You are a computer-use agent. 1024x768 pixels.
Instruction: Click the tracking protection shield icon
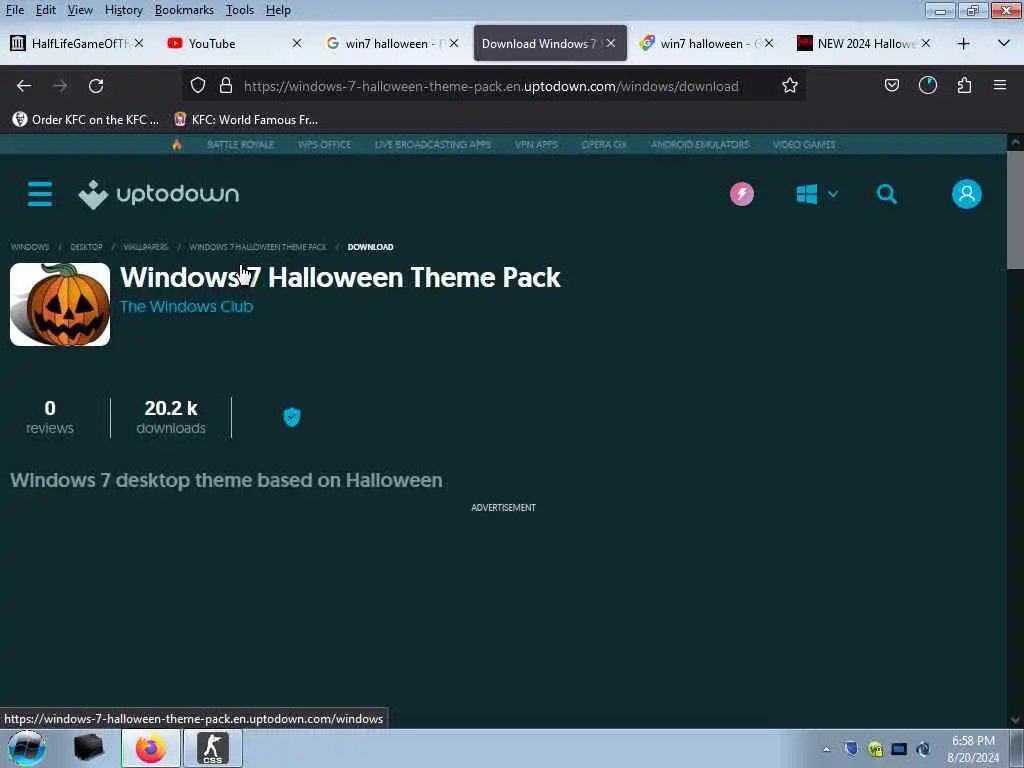click(x=198, y=86)
